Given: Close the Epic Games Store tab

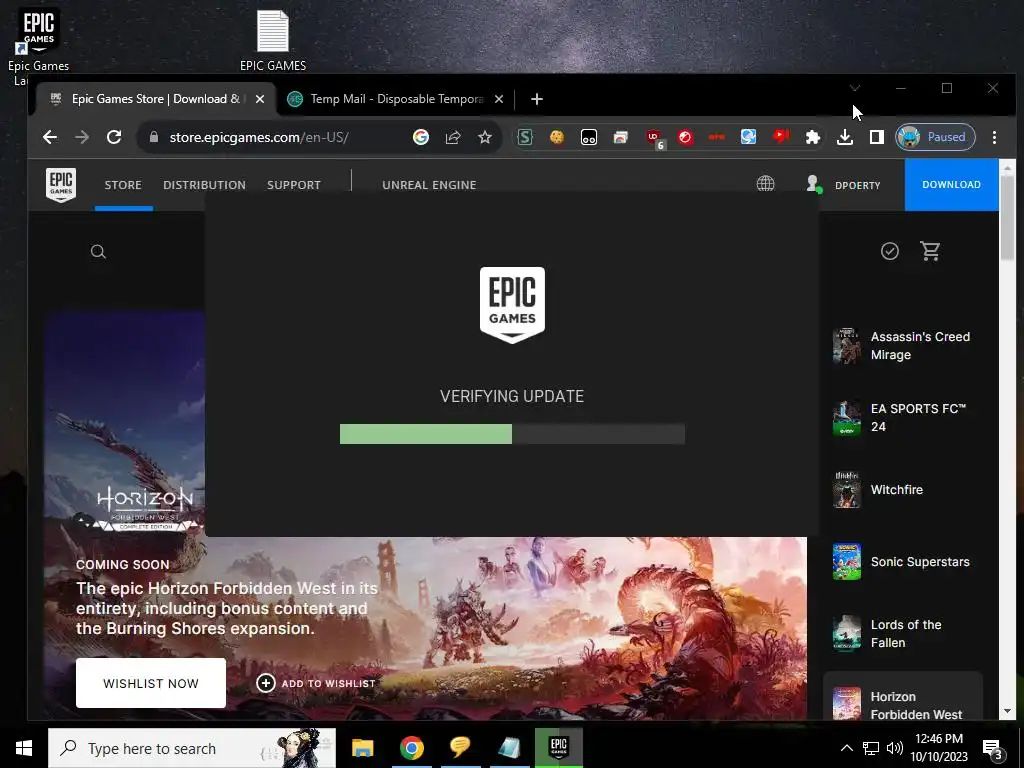Looking at the screenshot, I should pos(260,99).
